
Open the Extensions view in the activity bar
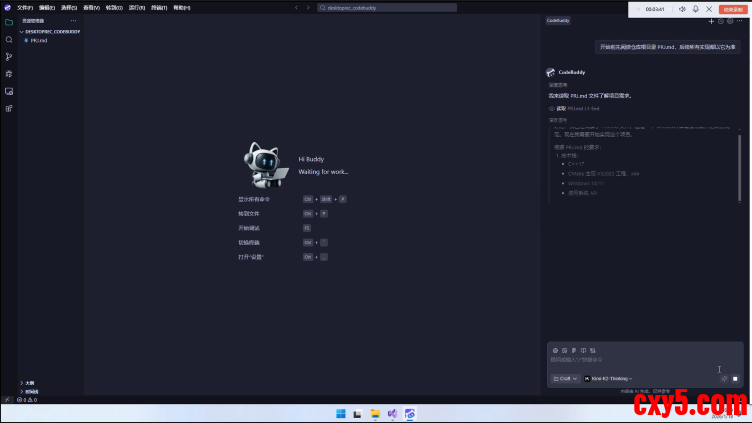[x=9, y=108]
